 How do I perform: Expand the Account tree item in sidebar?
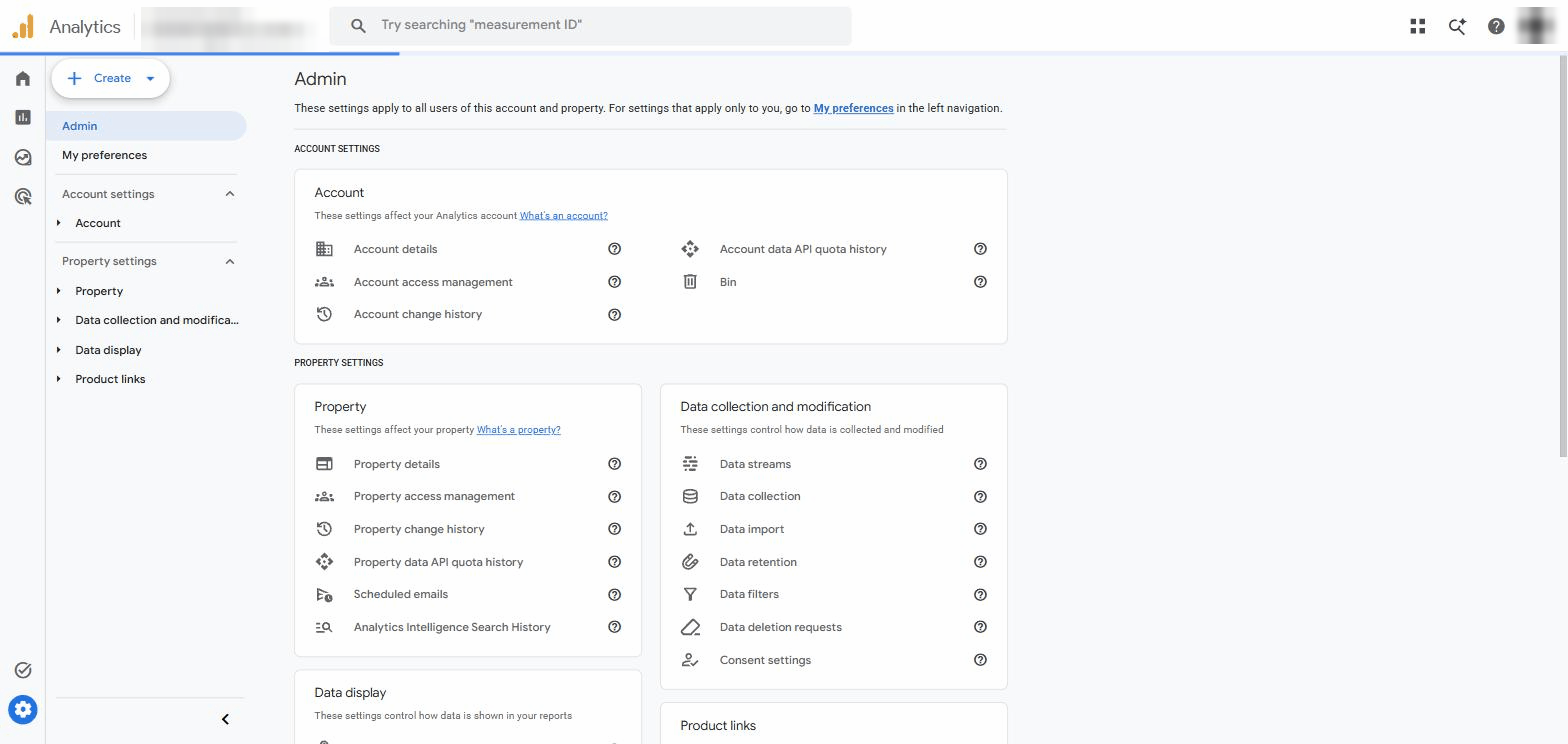tap(59, 223)
